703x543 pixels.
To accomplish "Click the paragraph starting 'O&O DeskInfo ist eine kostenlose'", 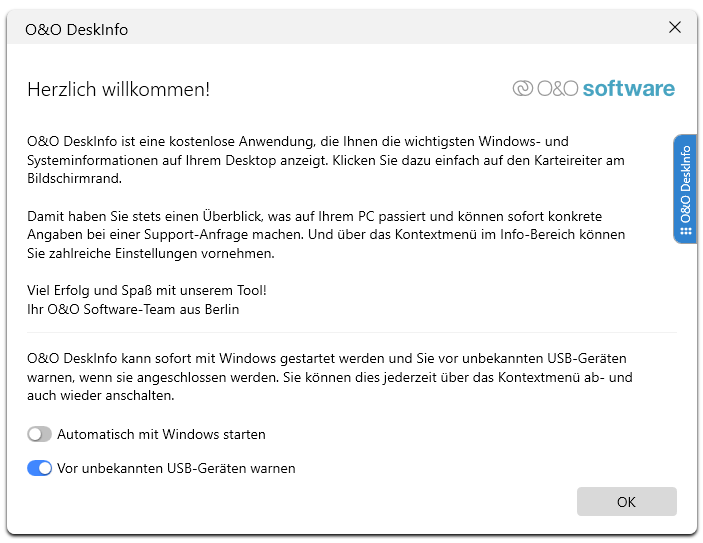I will click(x=325, y=160).
